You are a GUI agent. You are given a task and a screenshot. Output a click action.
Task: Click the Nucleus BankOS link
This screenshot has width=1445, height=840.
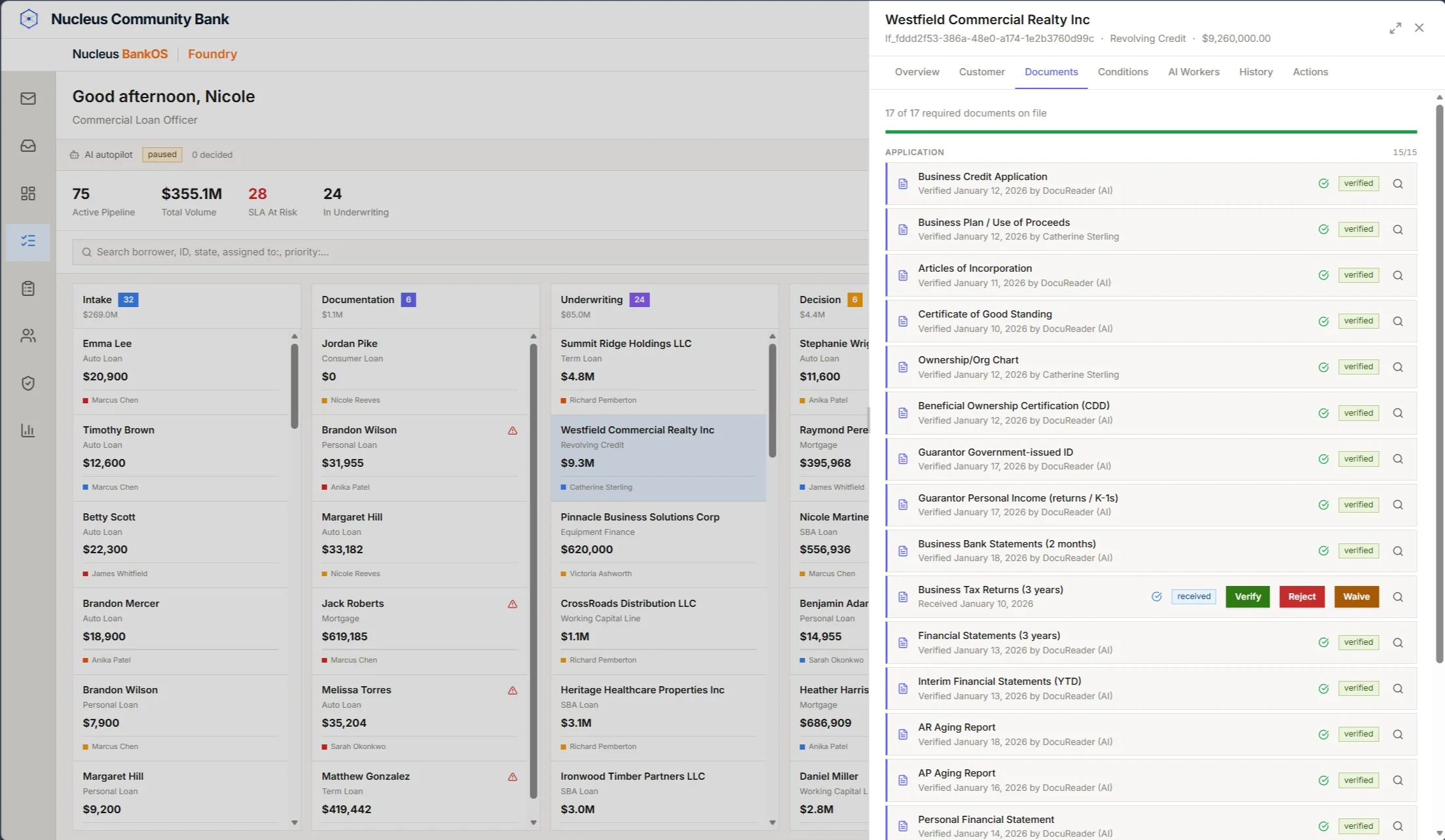(x=120, y=54)
